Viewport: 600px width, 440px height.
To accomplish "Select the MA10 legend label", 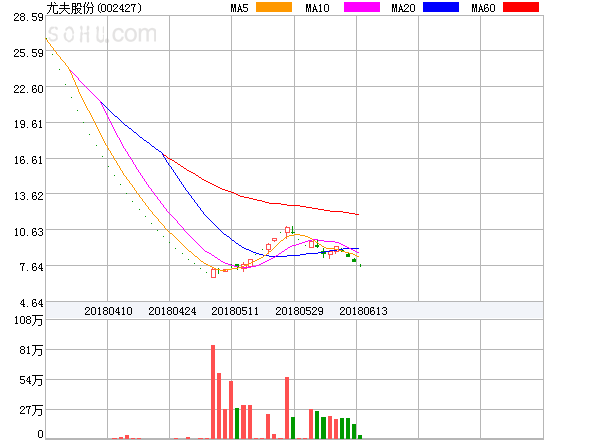I will pyautogui.click(x=317, y=8).
